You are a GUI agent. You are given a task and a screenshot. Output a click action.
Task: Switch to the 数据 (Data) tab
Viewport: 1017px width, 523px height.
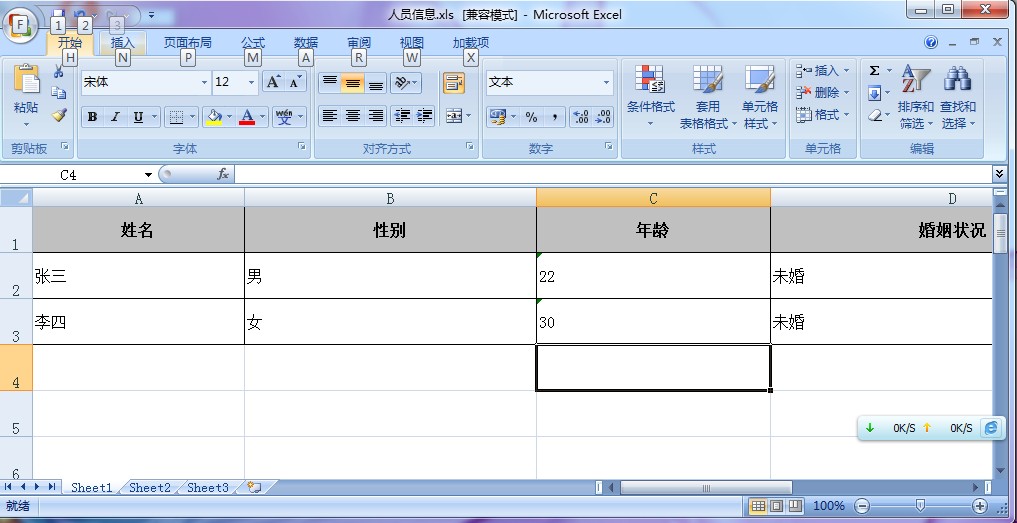pyautogui.click(x=305, y=43)
